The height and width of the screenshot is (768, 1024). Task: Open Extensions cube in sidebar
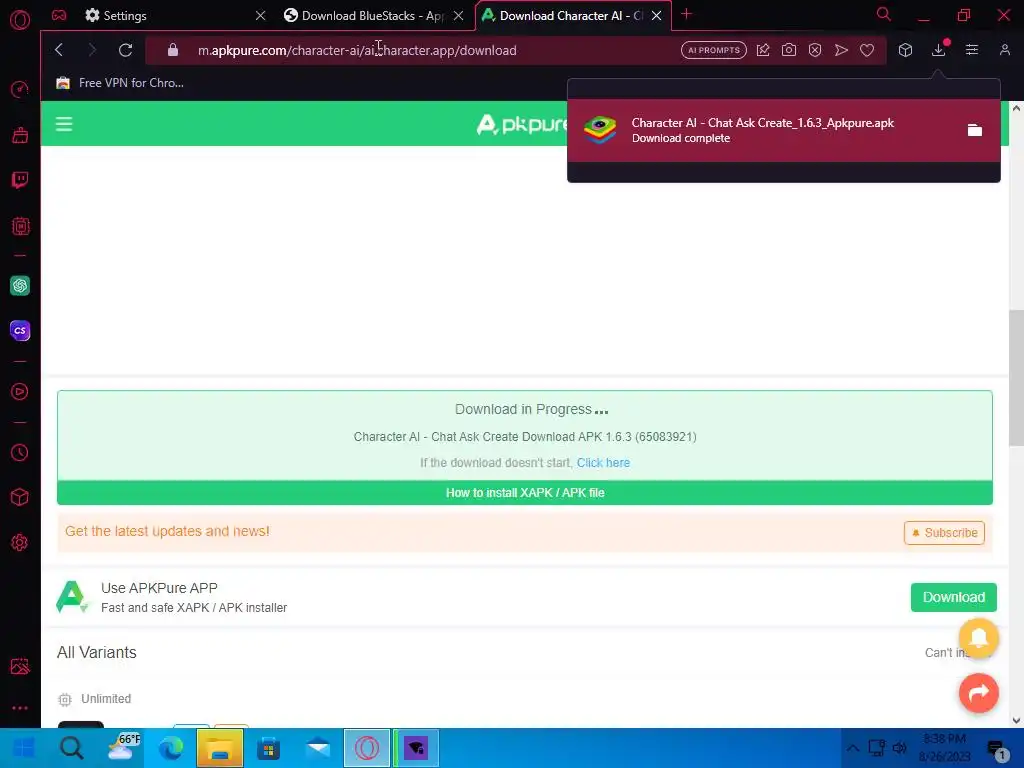pyautogui.click(x=20, y=497)
